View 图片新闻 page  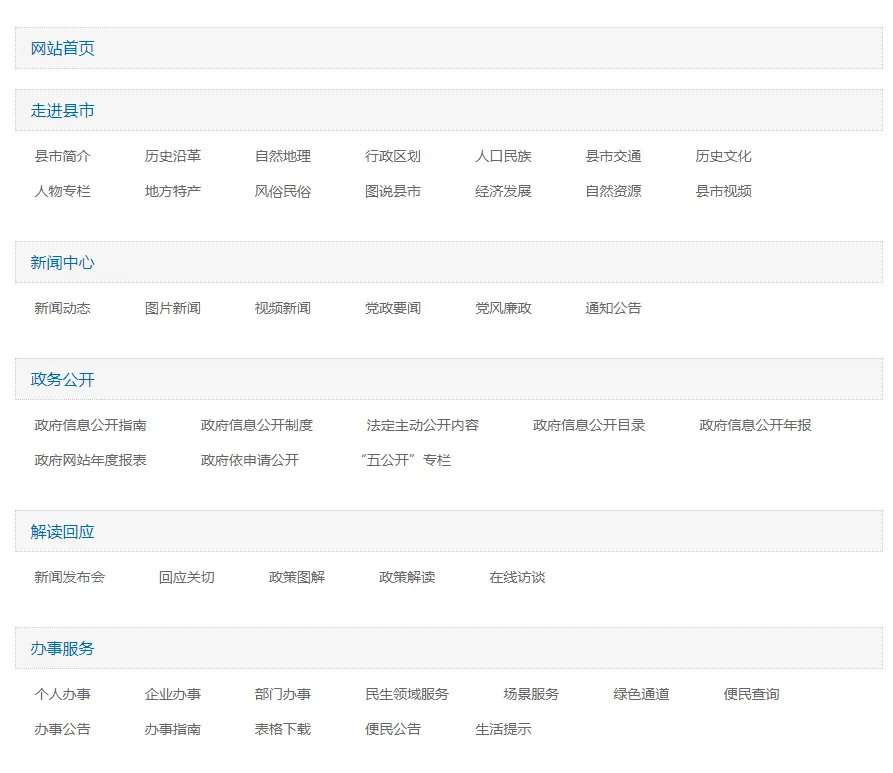[x=172, y=308]
